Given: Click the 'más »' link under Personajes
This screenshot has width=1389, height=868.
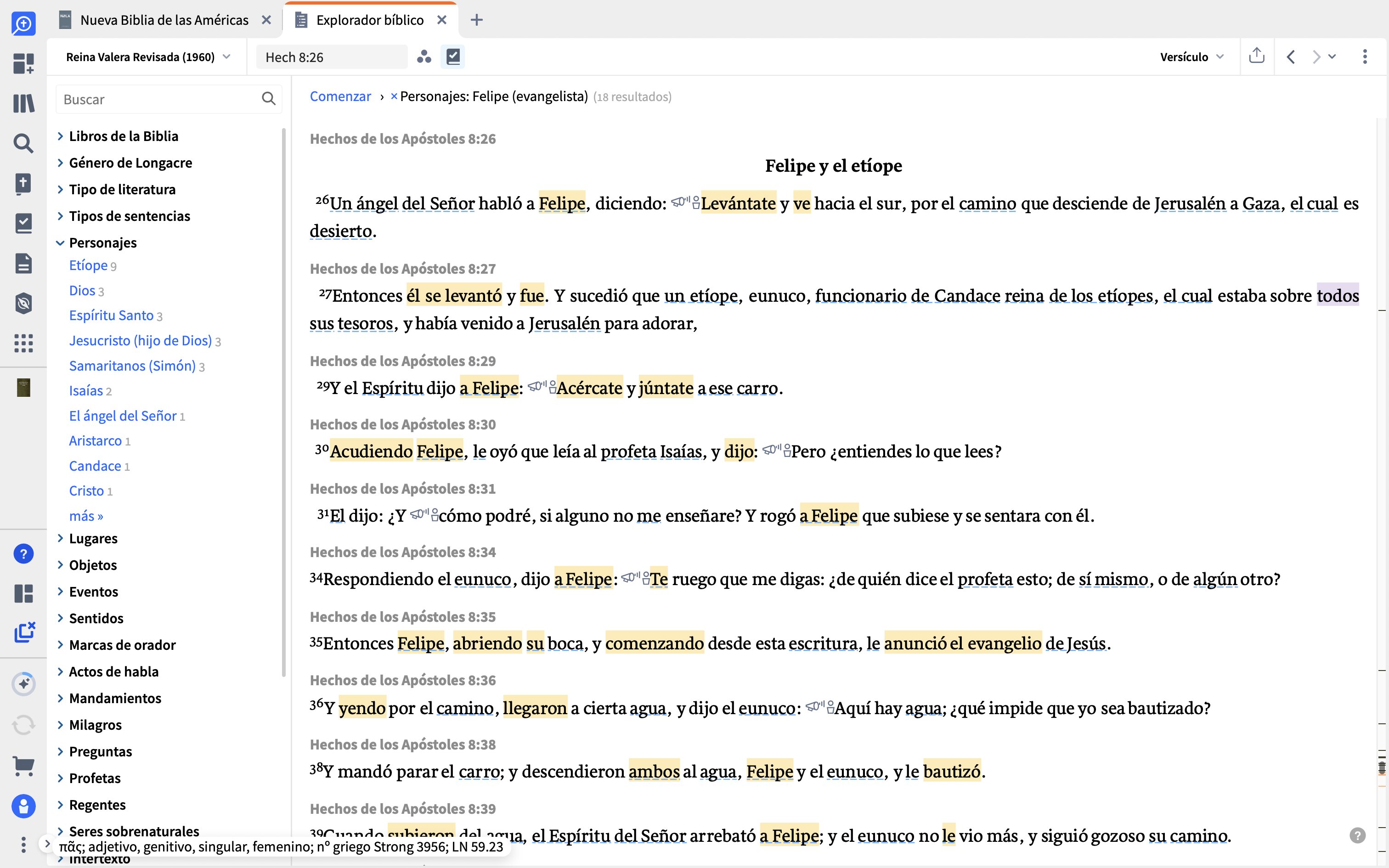Looking at the screenshot, I should coord(86,516).
